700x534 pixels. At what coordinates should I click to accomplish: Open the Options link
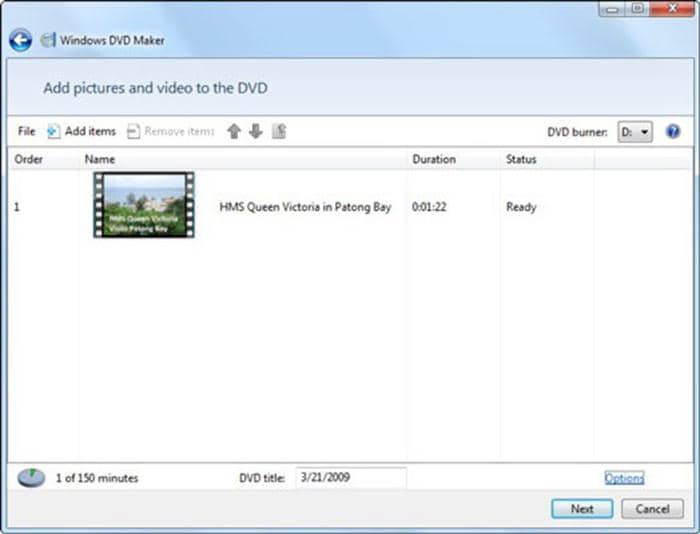624,478
